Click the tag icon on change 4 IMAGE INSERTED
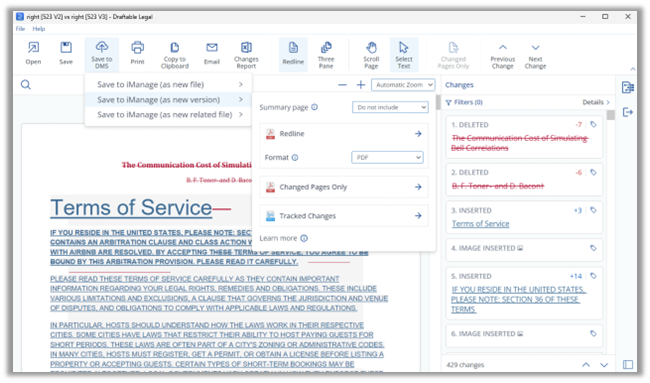The height and width of the screenshot is (383, 650). tap(593, 248)
